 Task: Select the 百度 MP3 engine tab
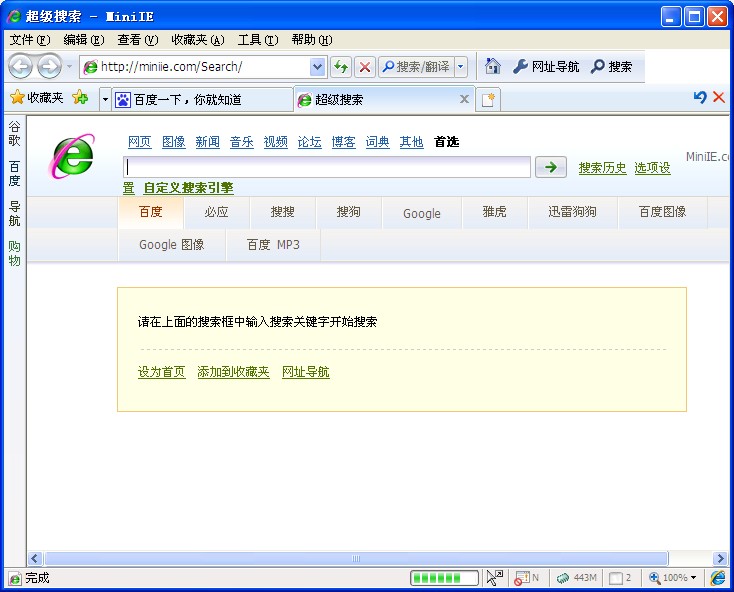pyautogui.click(x=273, y=245)
